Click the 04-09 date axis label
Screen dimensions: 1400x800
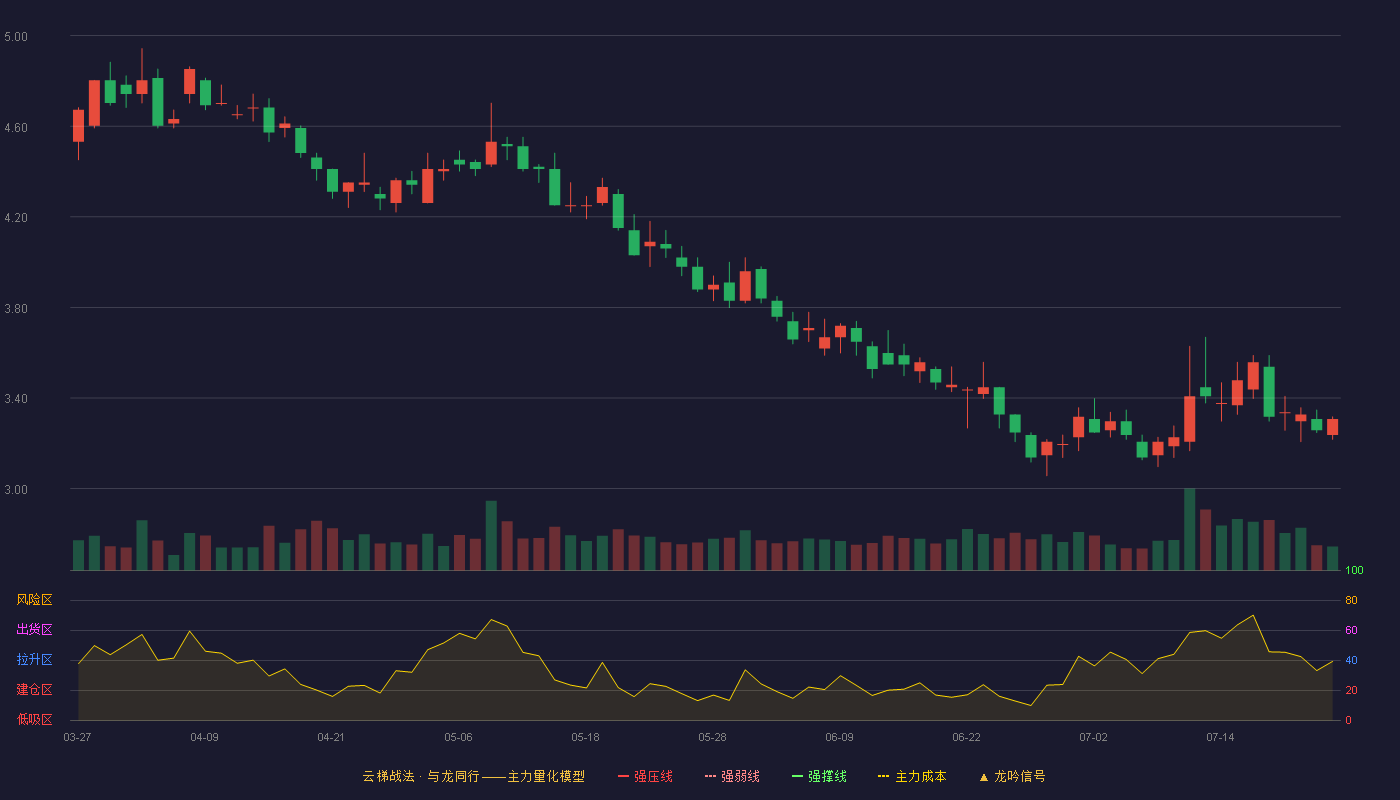[204, 737]
